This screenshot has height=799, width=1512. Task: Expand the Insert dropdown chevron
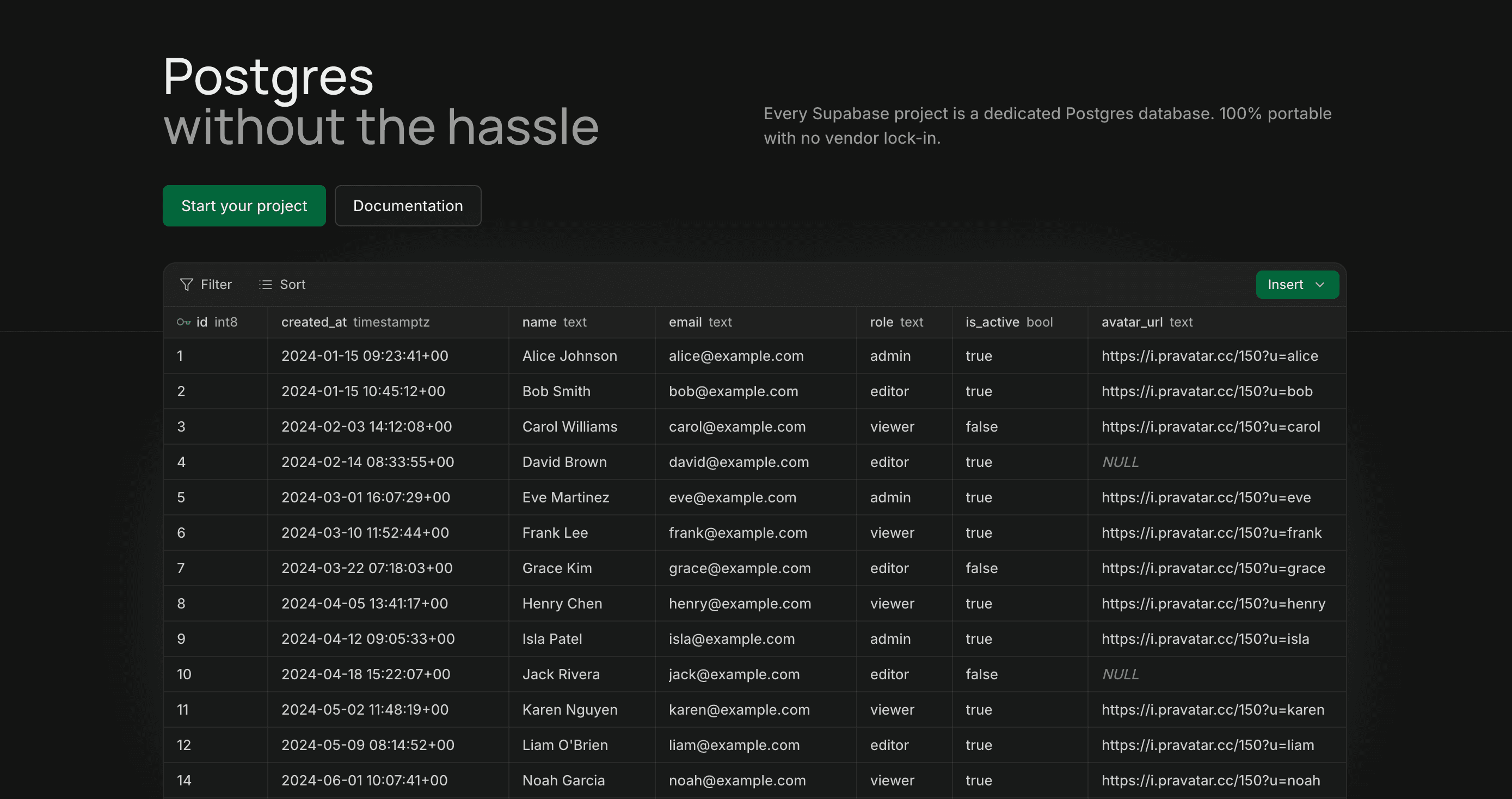tap(1320, 285)
